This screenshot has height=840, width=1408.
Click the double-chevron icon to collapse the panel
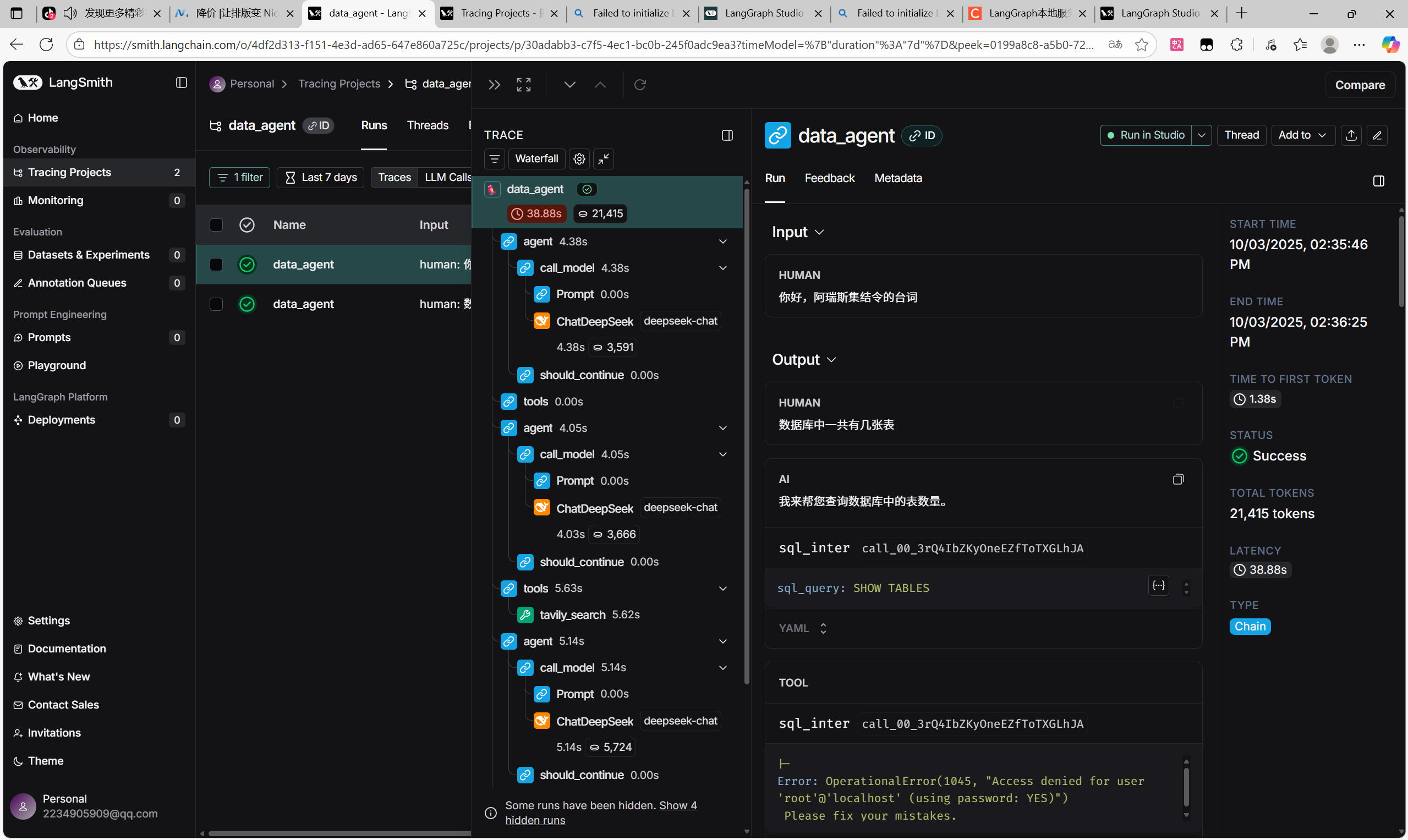tap(494, 84)
